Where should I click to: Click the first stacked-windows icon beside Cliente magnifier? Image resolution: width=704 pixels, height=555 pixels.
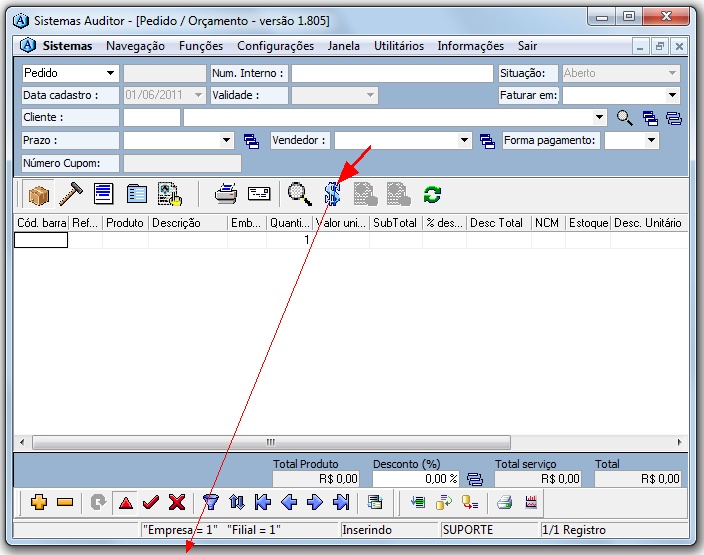coord(650,118)
